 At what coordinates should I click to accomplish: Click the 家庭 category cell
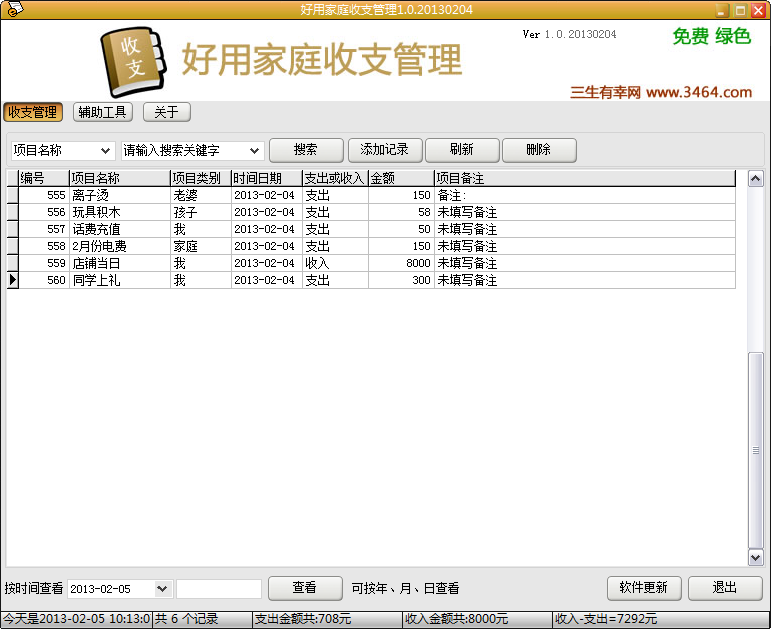(201, 246)
